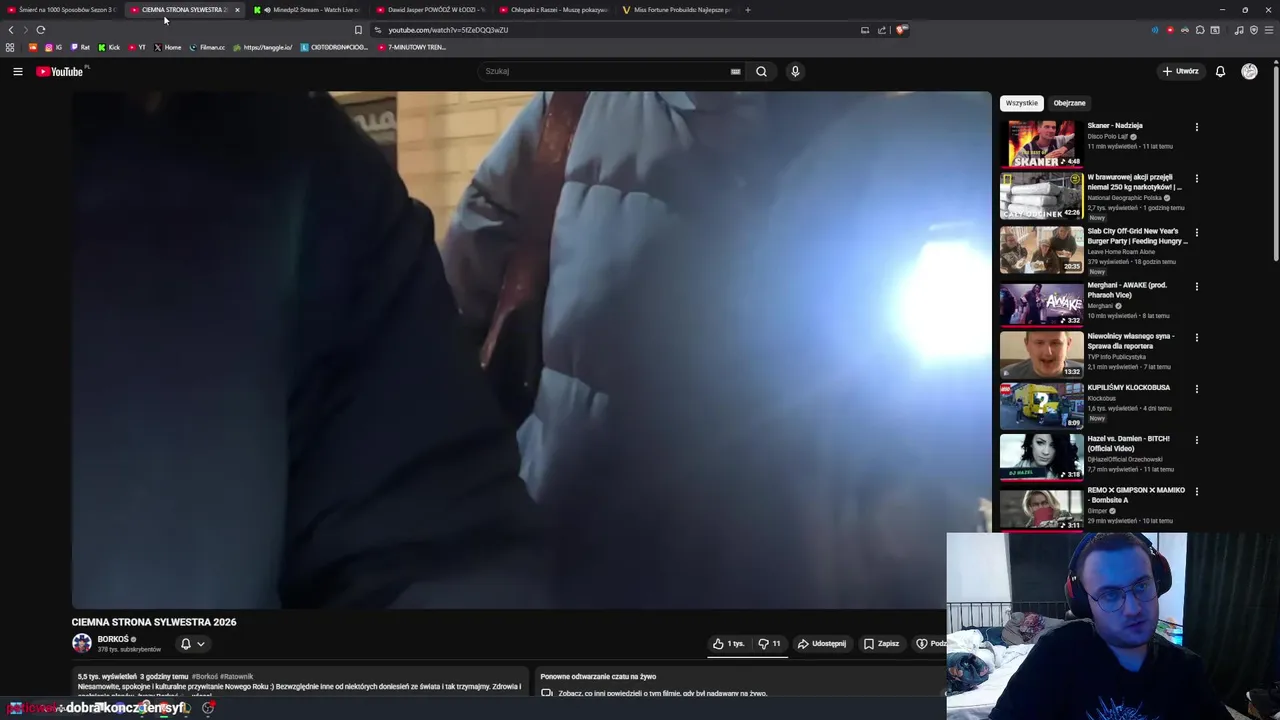Open the KUPILIŚMY KLOCKOBUSA thumbnail
The height and width of the screenshot is (720, 1280).
click(x=1041, y=405)
